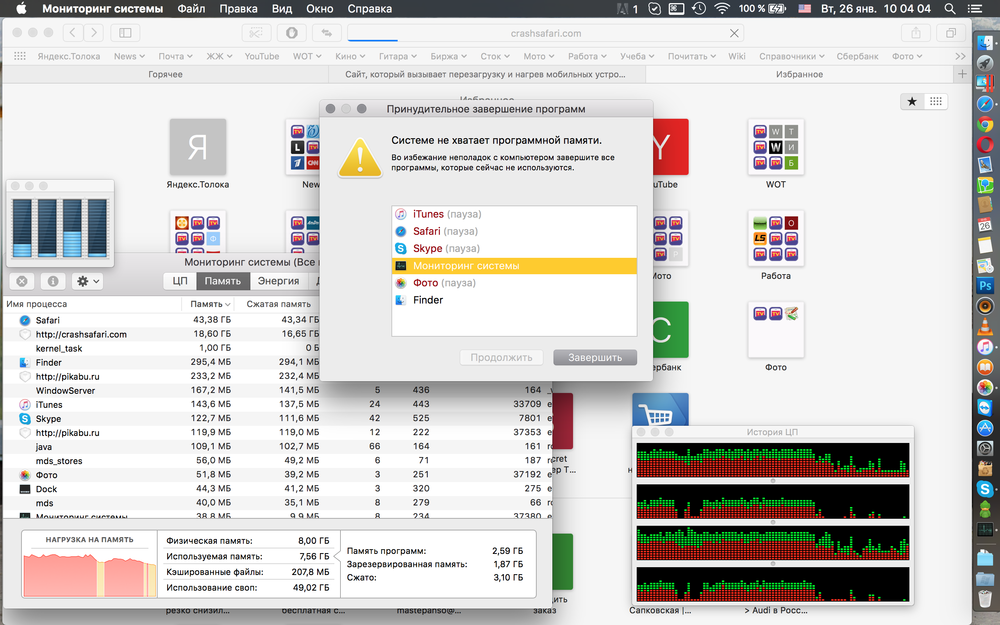Open Time Machine menu bar icon
Screen dimensions: 1000x625
[698, 8]
